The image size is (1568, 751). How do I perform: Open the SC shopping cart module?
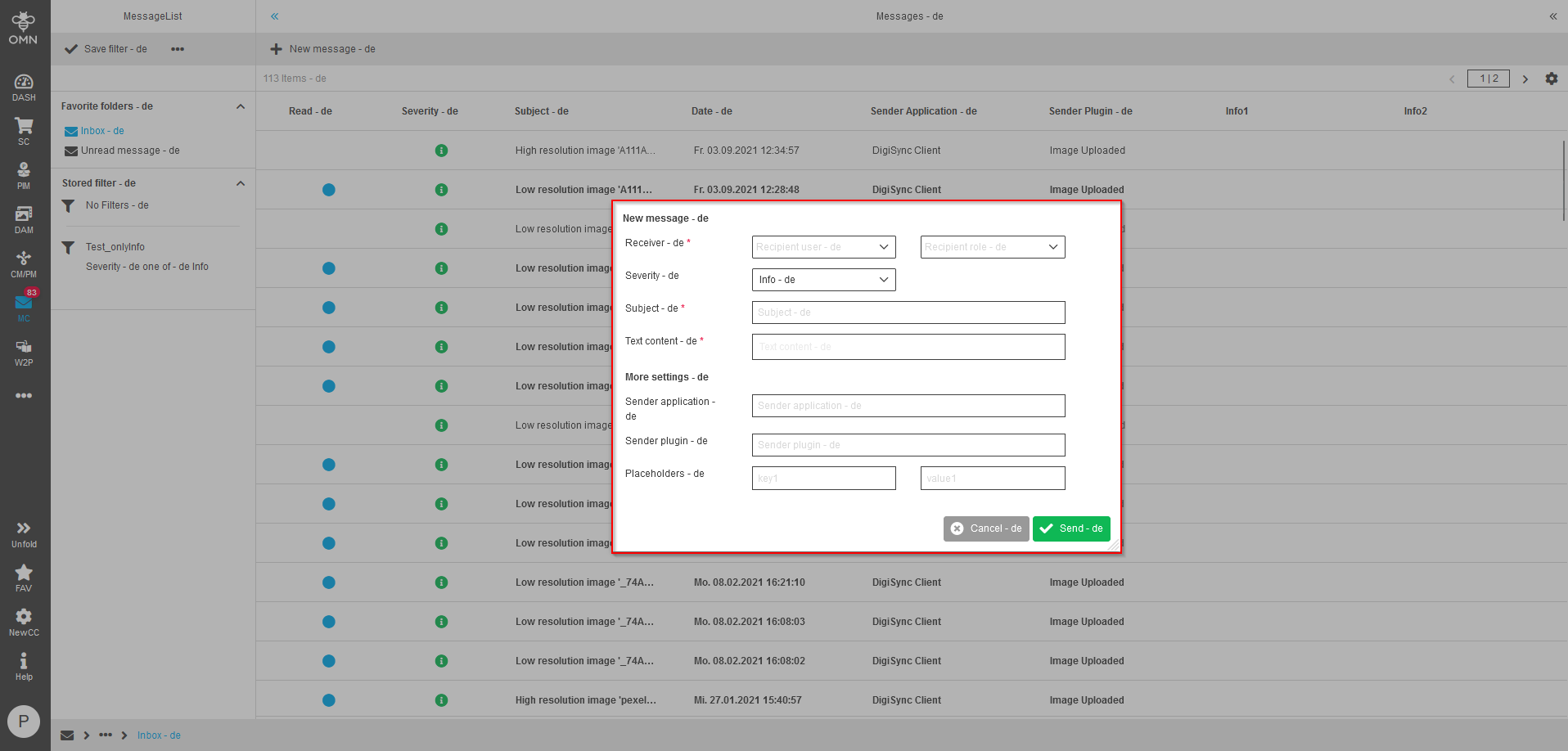24,131
